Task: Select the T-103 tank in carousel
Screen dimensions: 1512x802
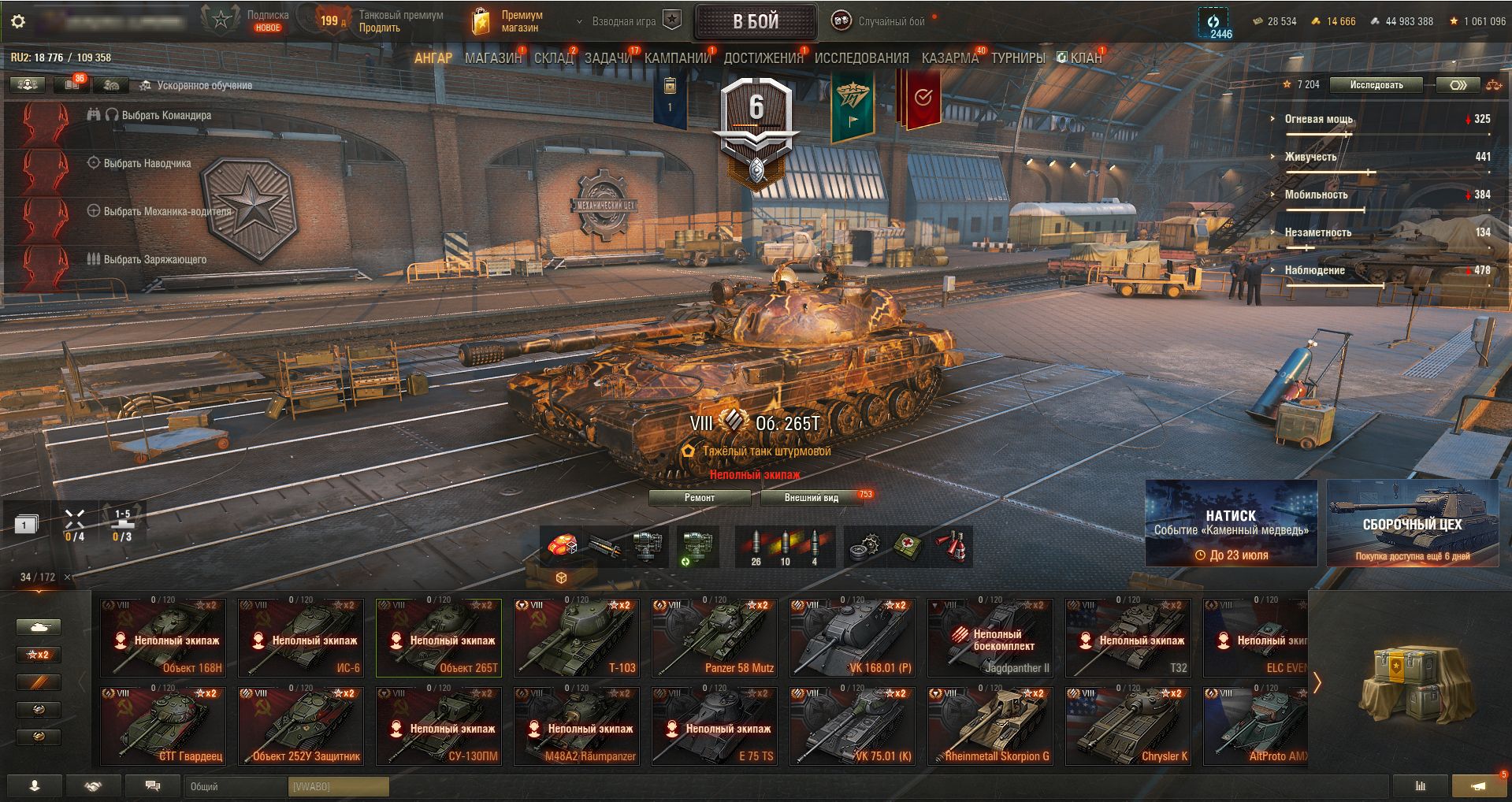Action: tap(576, 637)
